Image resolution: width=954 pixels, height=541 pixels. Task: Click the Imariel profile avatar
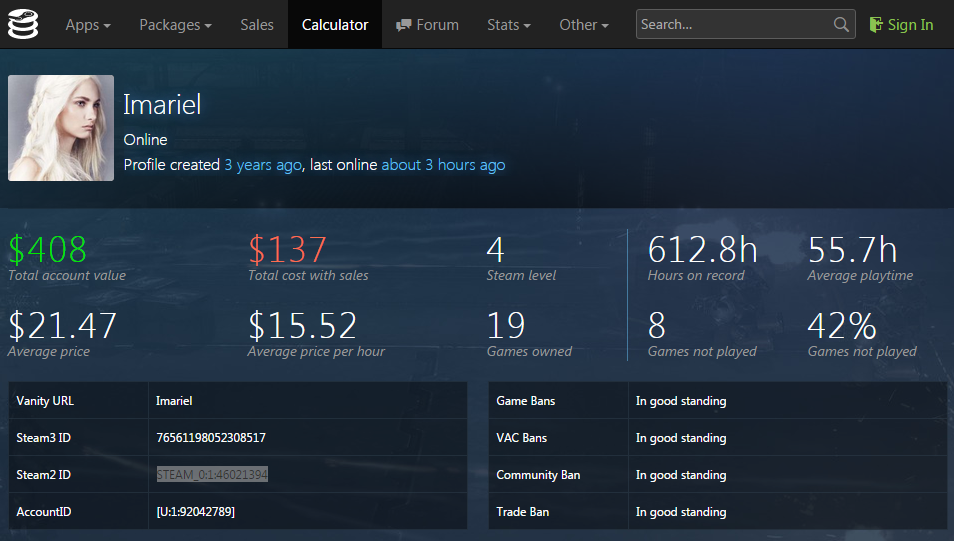click(x=61, y=128)
